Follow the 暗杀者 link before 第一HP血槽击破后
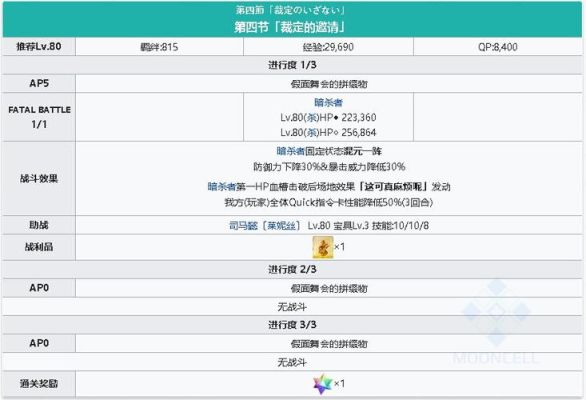586x400 pixels. pos(222,187)
